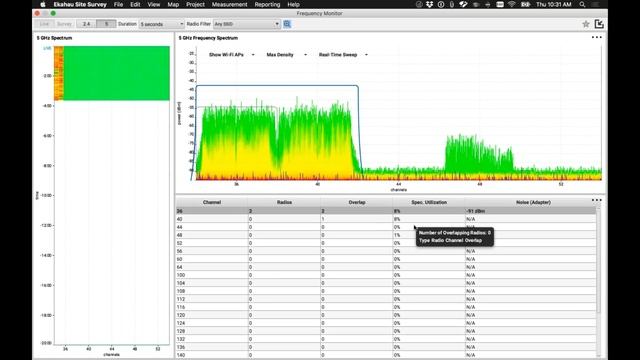The image size is (640, 360).
Task: Open the Help menu
Action: click(x=293, y=4)
